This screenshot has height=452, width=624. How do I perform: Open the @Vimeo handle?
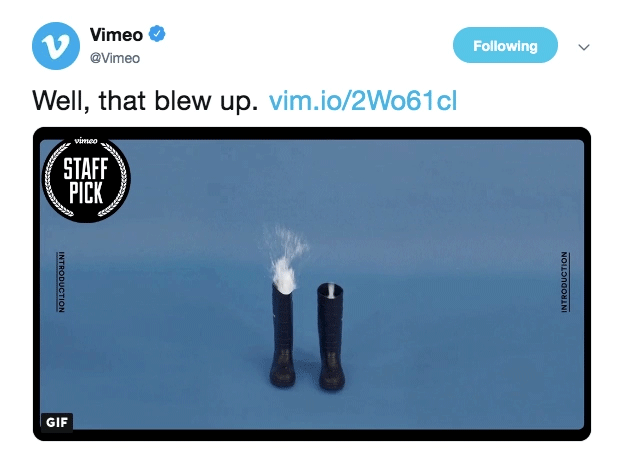pos(115,58)
